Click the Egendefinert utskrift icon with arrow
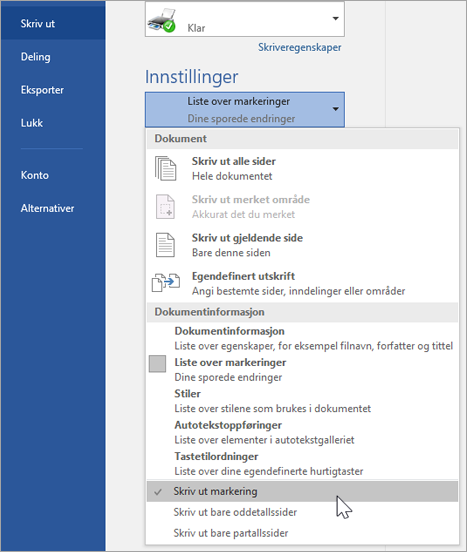The width and height of the screenshot is (467, 552). coord(166,283)
